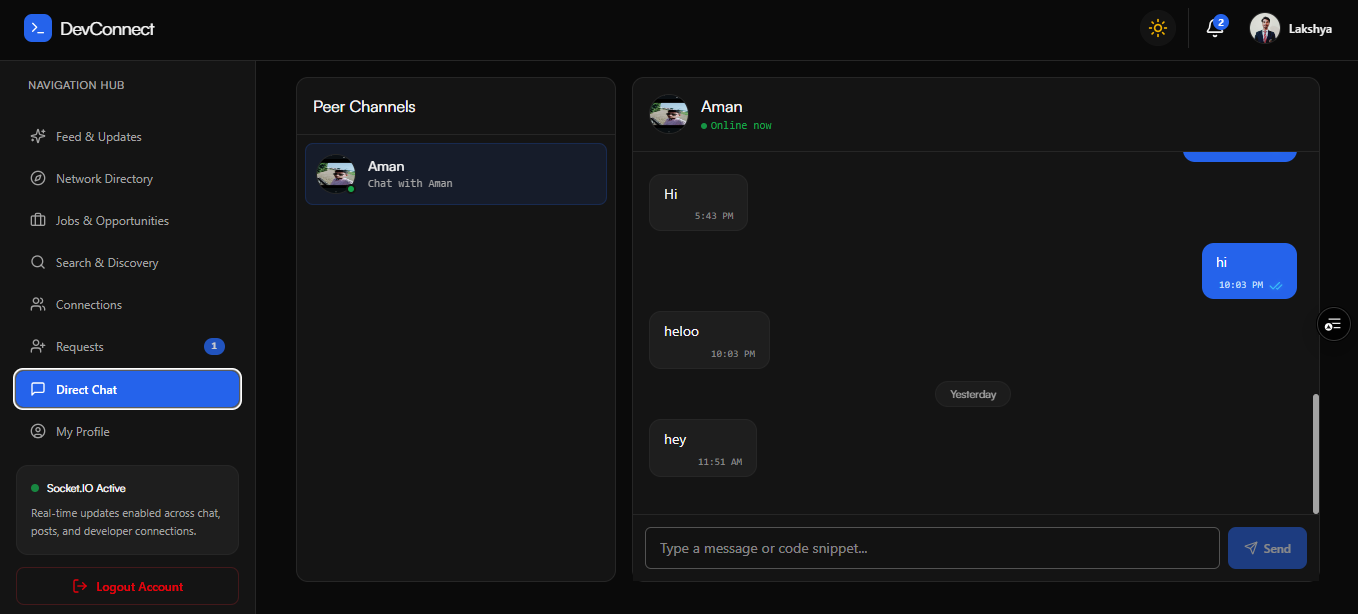This screenshot has height=614, width=1358.
Task: Go to Network Directory
Action: coord(127,179)
